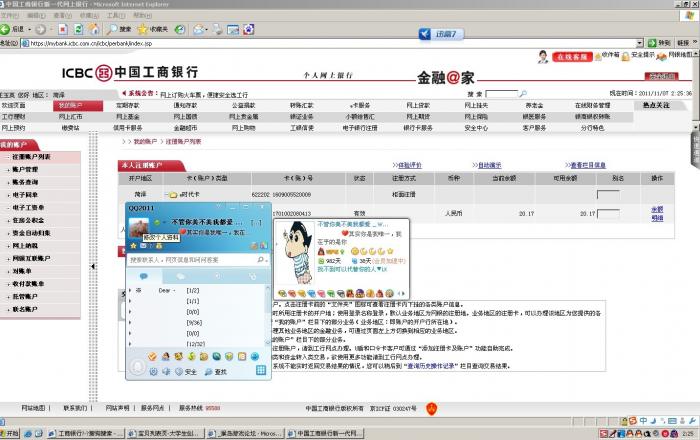The height and width of the screenshot is (440, 700).
Task: Open the IE address bar dropdown arrow
Action: [639, 43]
